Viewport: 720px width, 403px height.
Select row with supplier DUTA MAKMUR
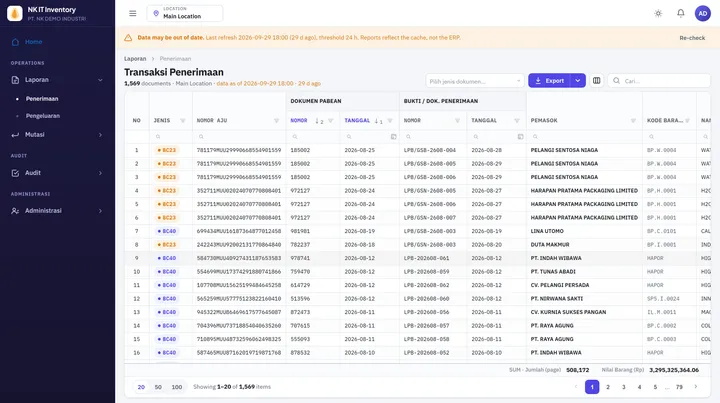tap(417, 245)
